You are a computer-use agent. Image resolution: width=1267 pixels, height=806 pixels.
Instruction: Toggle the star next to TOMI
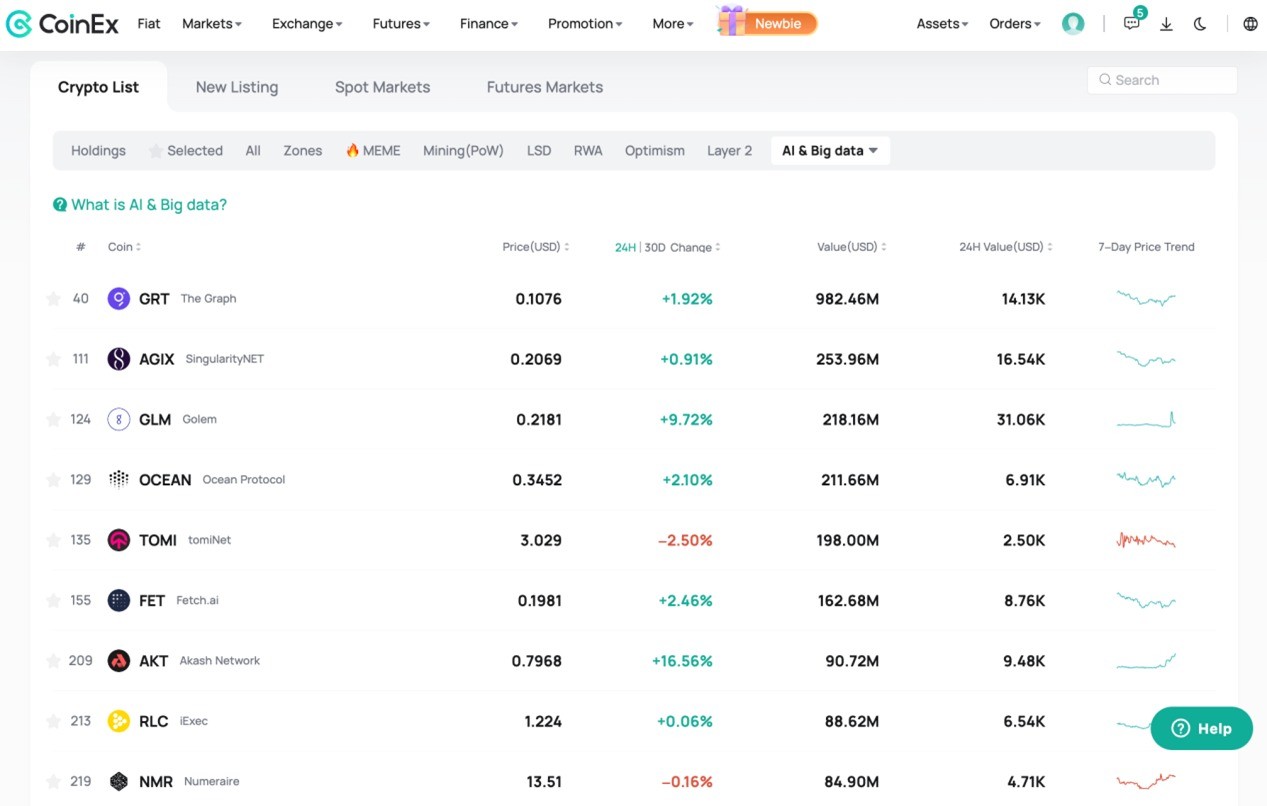(x=54, y=540)
